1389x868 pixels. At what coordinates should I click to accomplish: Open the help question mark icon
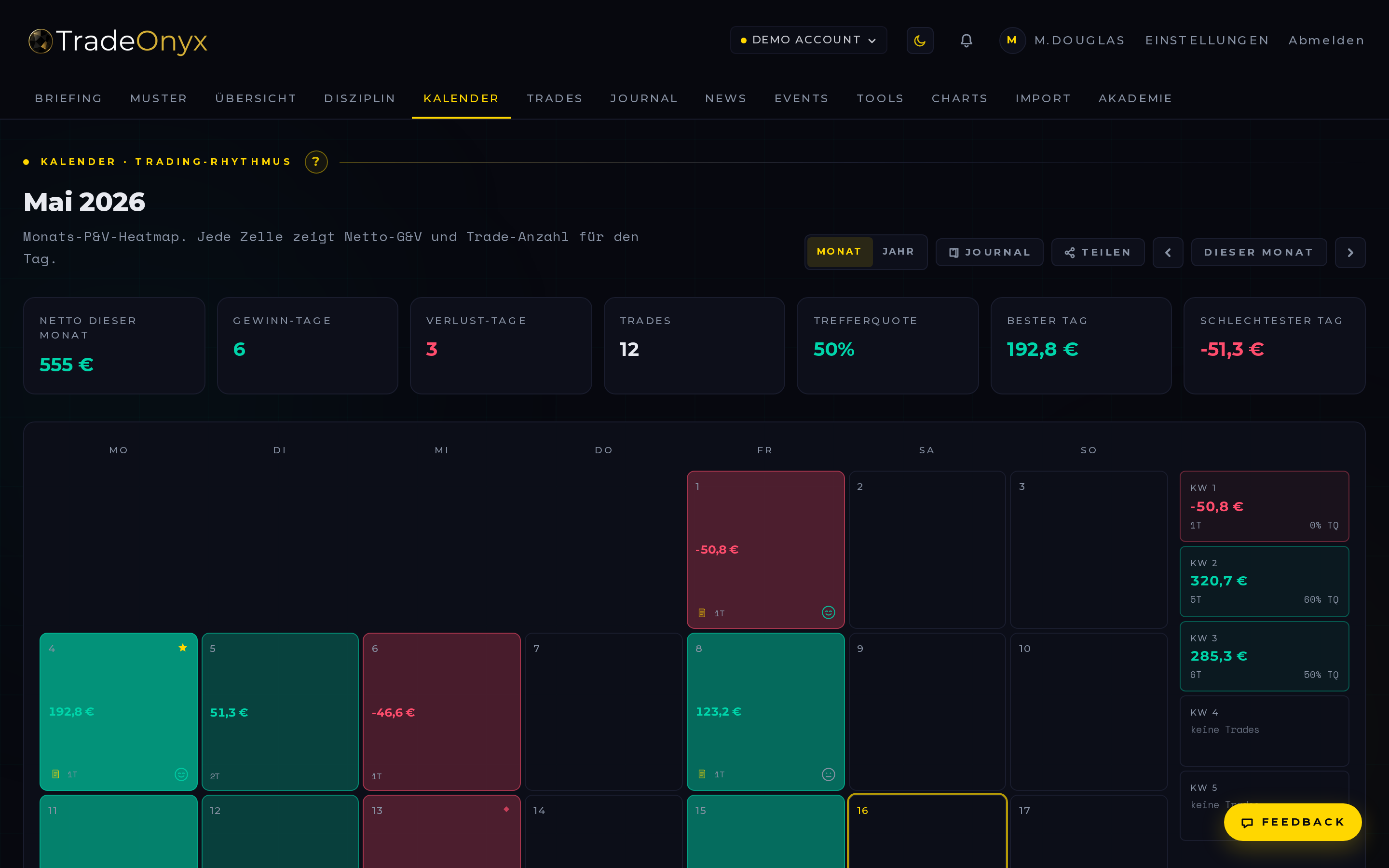pos(316,162)
